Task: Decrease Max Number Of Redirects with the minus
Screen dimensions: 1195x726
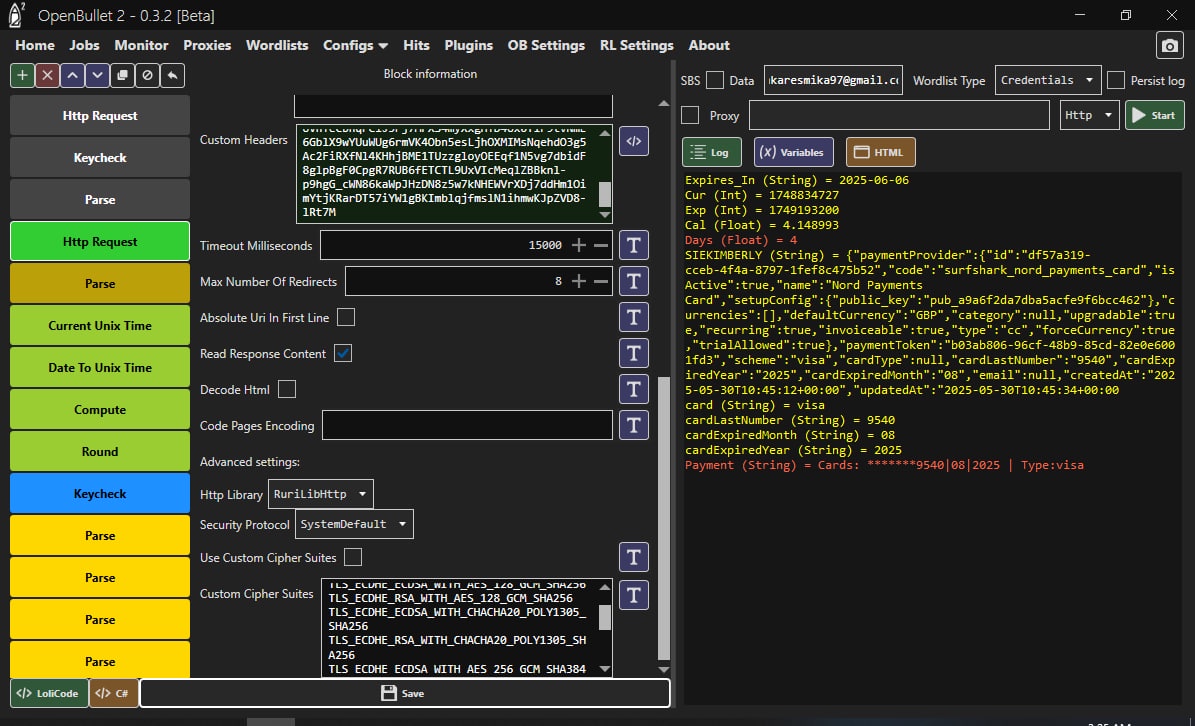Action: tap(601, 281)
